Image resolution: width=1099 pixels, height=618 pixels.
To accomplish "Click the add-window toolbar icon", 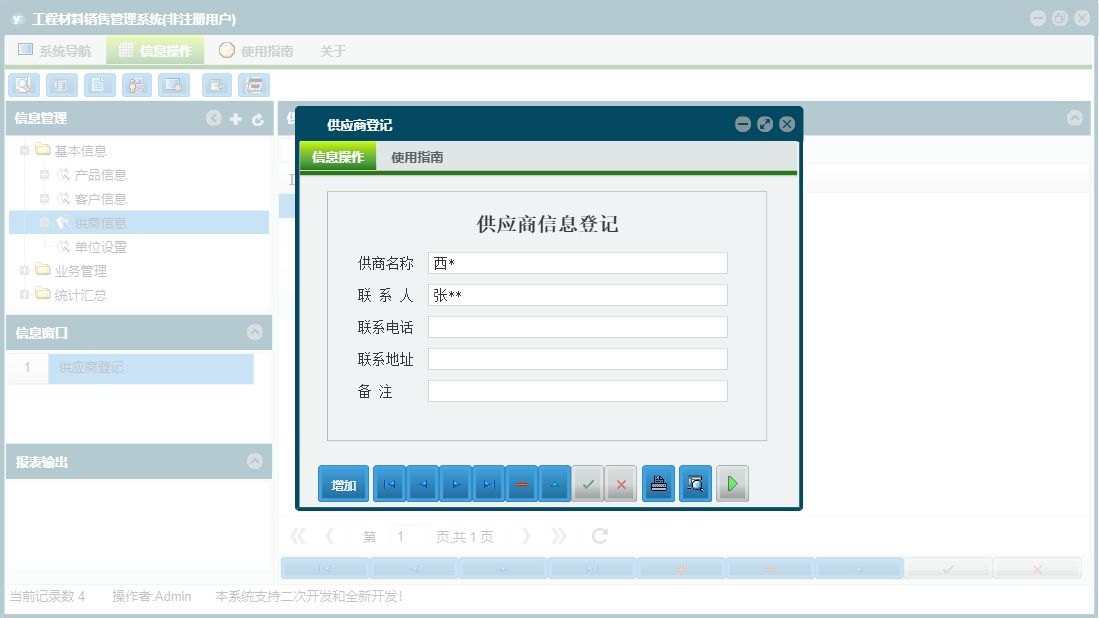I will pyautogui.click(x=217, y=85).
